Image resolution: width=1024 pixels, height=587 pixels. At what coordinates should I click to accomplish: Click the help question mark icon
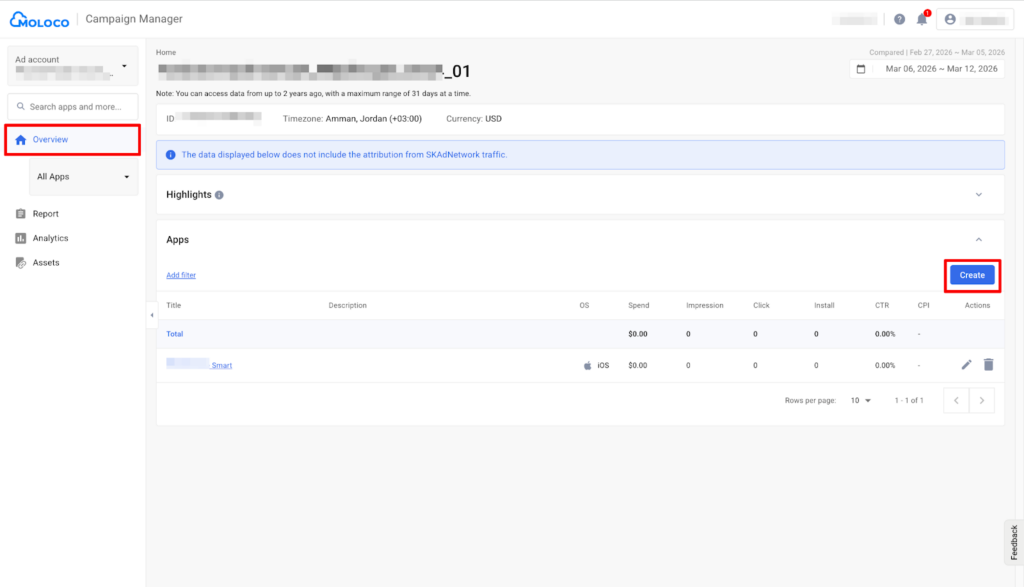point(899,19)
